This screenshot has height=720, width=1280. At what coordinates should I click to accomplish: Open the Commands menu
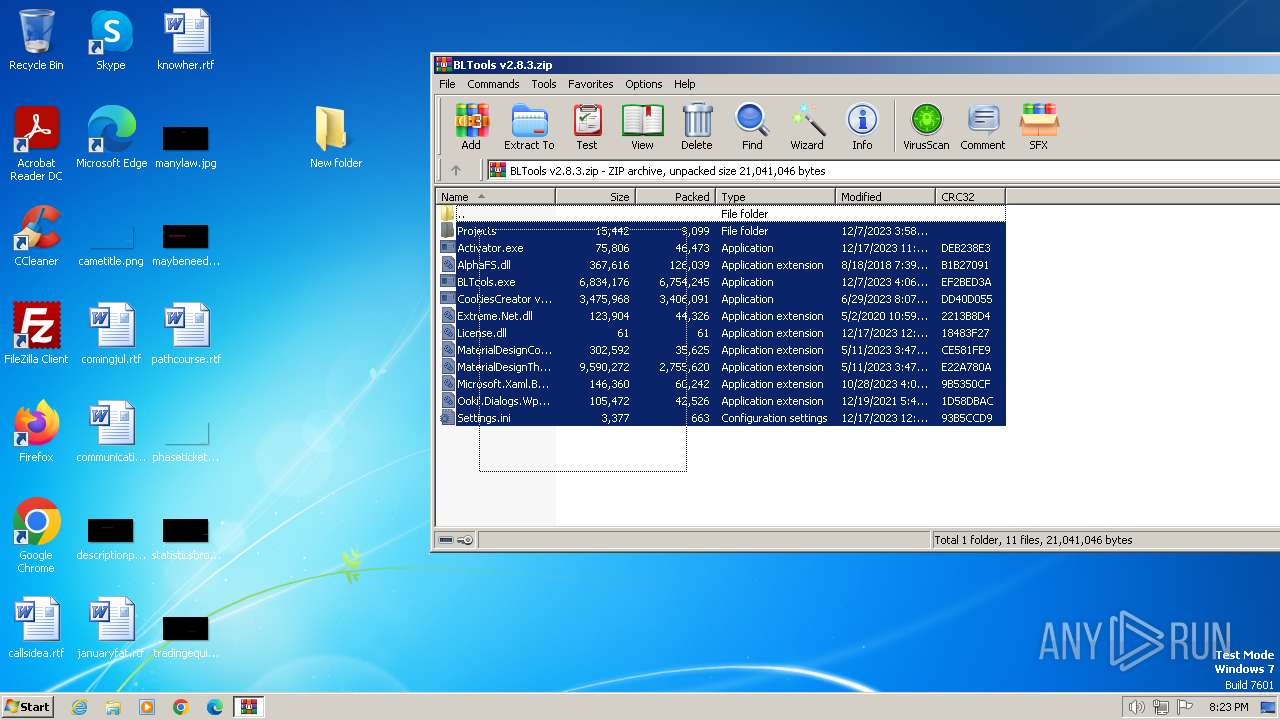click(493, 84)
